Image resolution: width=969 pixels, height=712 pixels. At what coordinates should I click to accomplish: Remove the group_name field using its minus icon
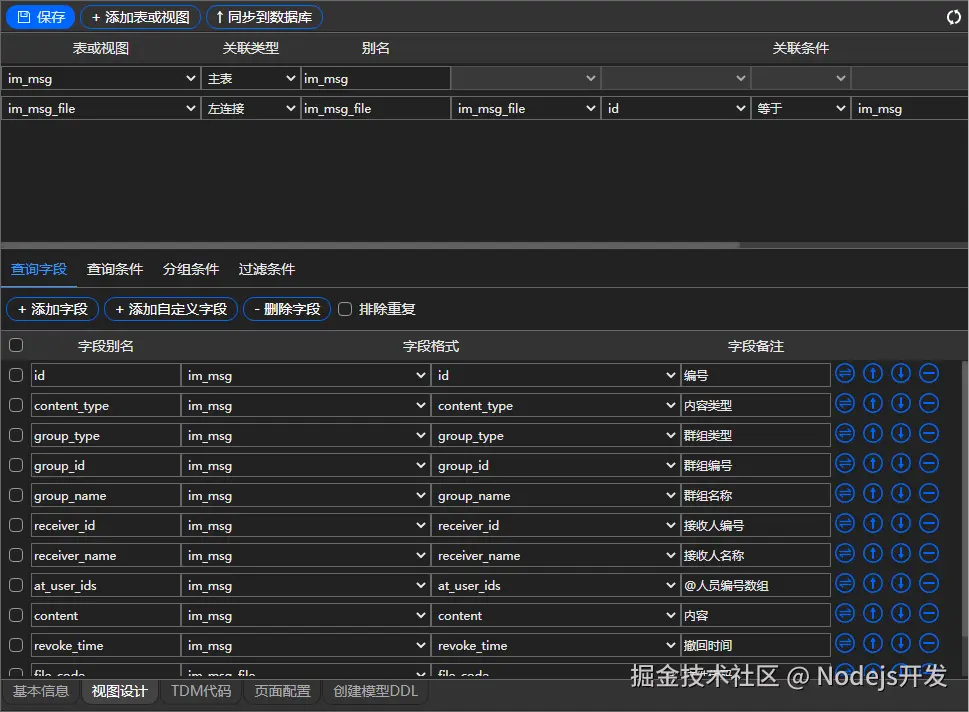click(x=928, y=493)
